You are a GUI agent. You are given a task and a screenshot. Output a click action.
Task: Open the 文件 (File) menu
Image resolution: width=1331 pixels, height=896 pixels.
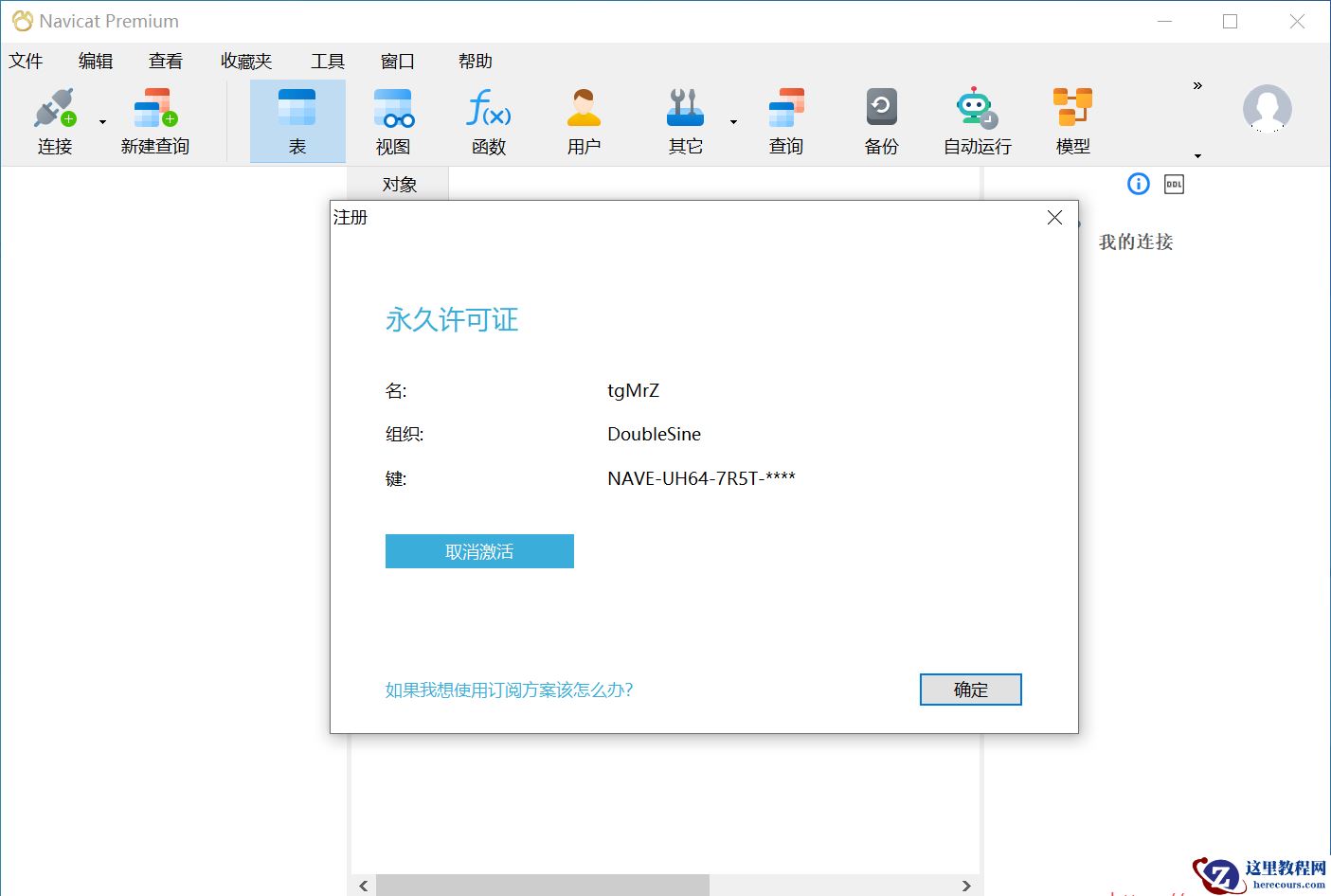[x=26, y=62]
